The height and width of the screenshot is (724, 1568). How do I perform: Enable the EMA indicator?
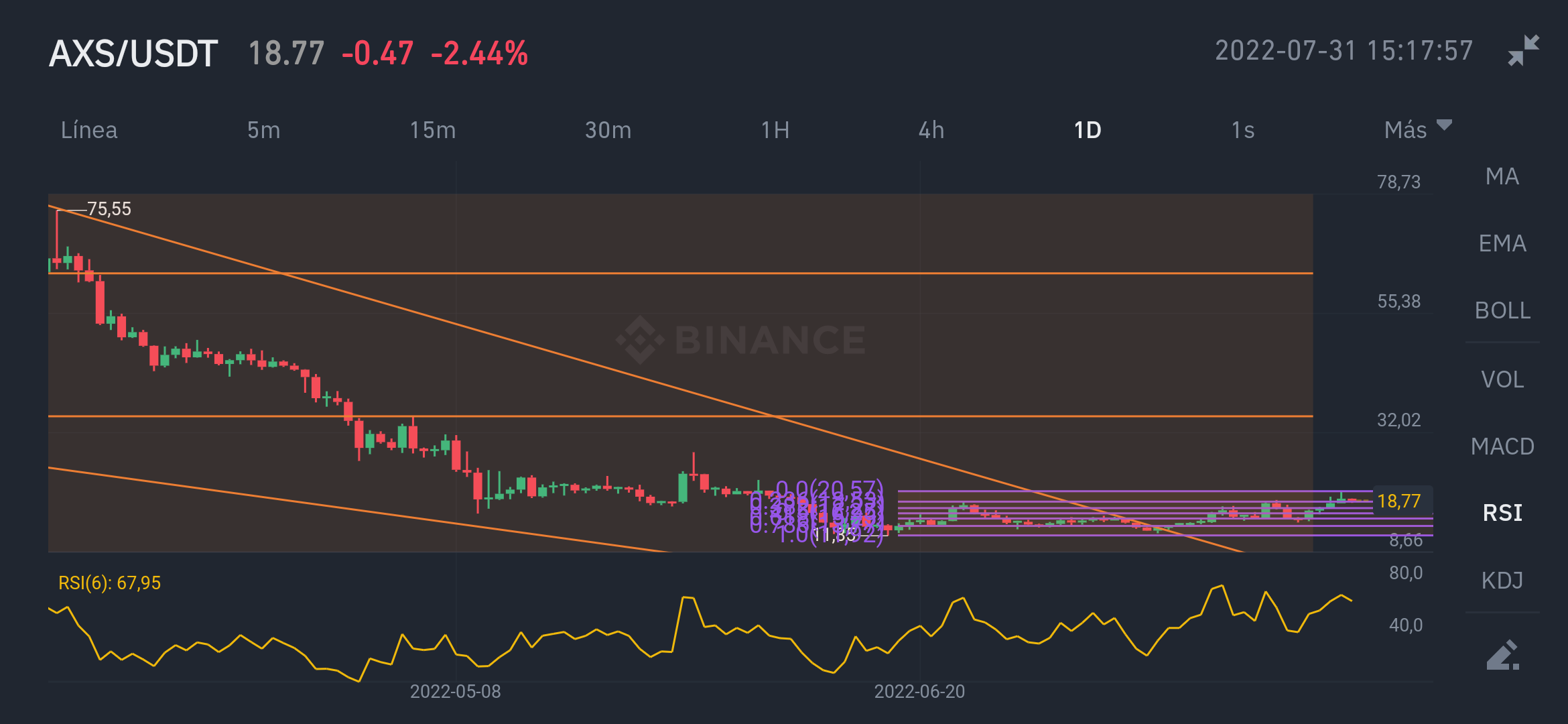[1502, 243]
